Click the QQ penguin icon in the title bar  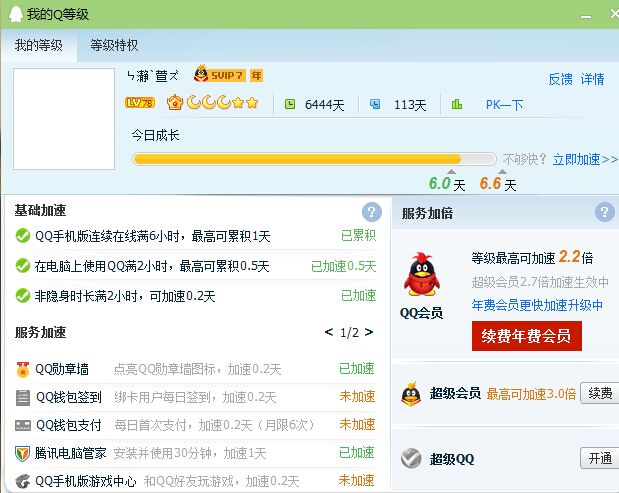[15, 14]
